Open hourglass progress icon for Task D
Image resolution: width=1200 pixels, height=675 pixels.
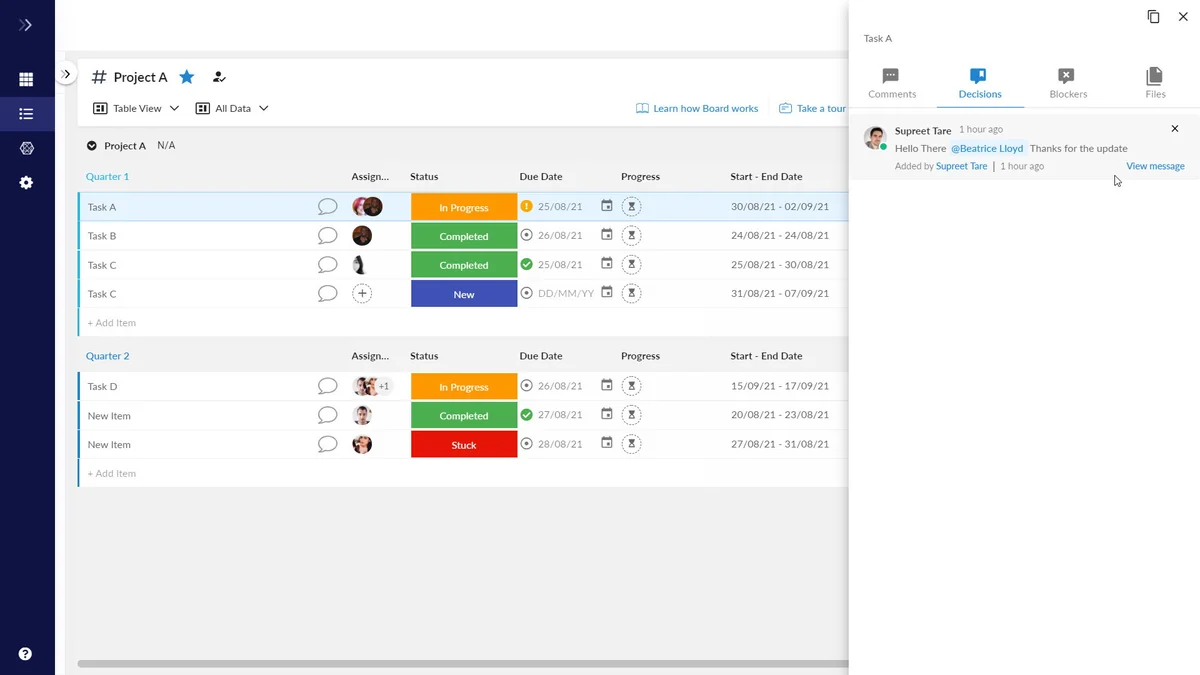click(631, 386)
